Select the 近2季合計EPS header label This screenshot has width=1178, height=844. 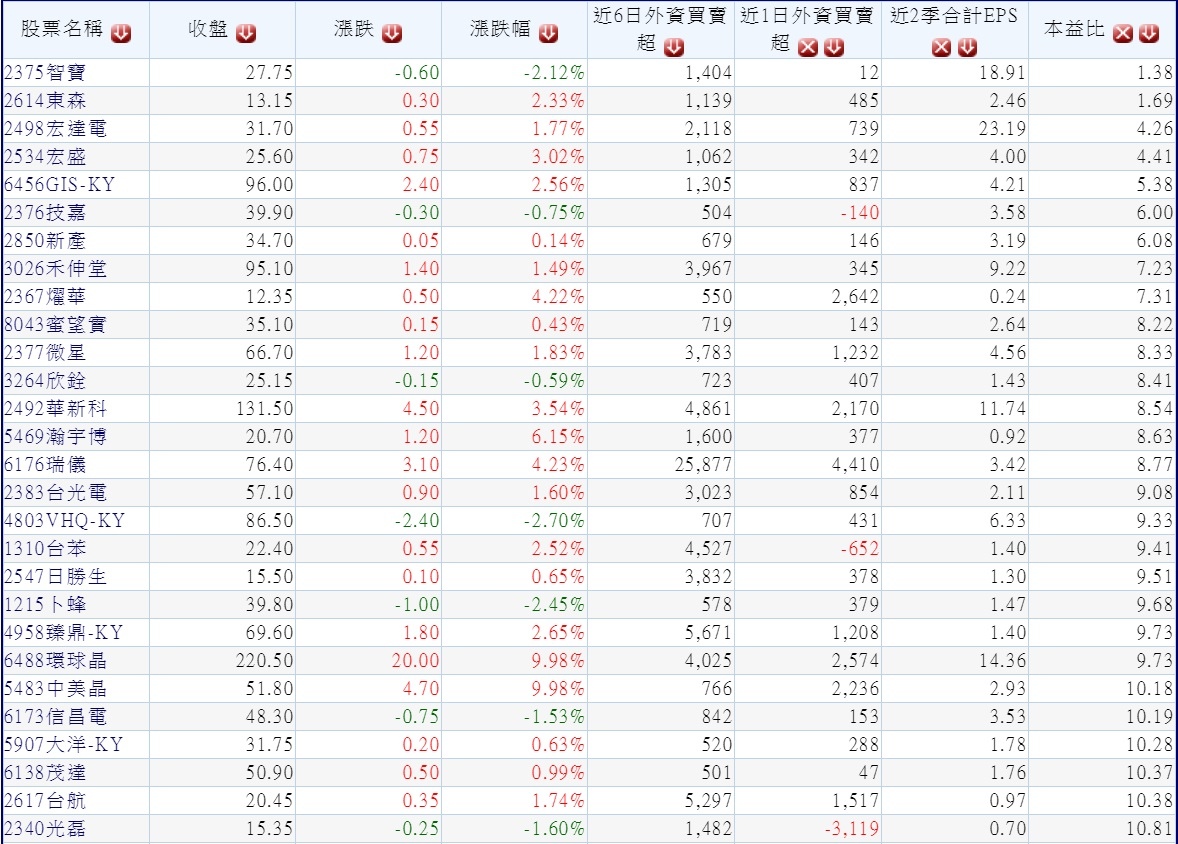pos(954,16)
